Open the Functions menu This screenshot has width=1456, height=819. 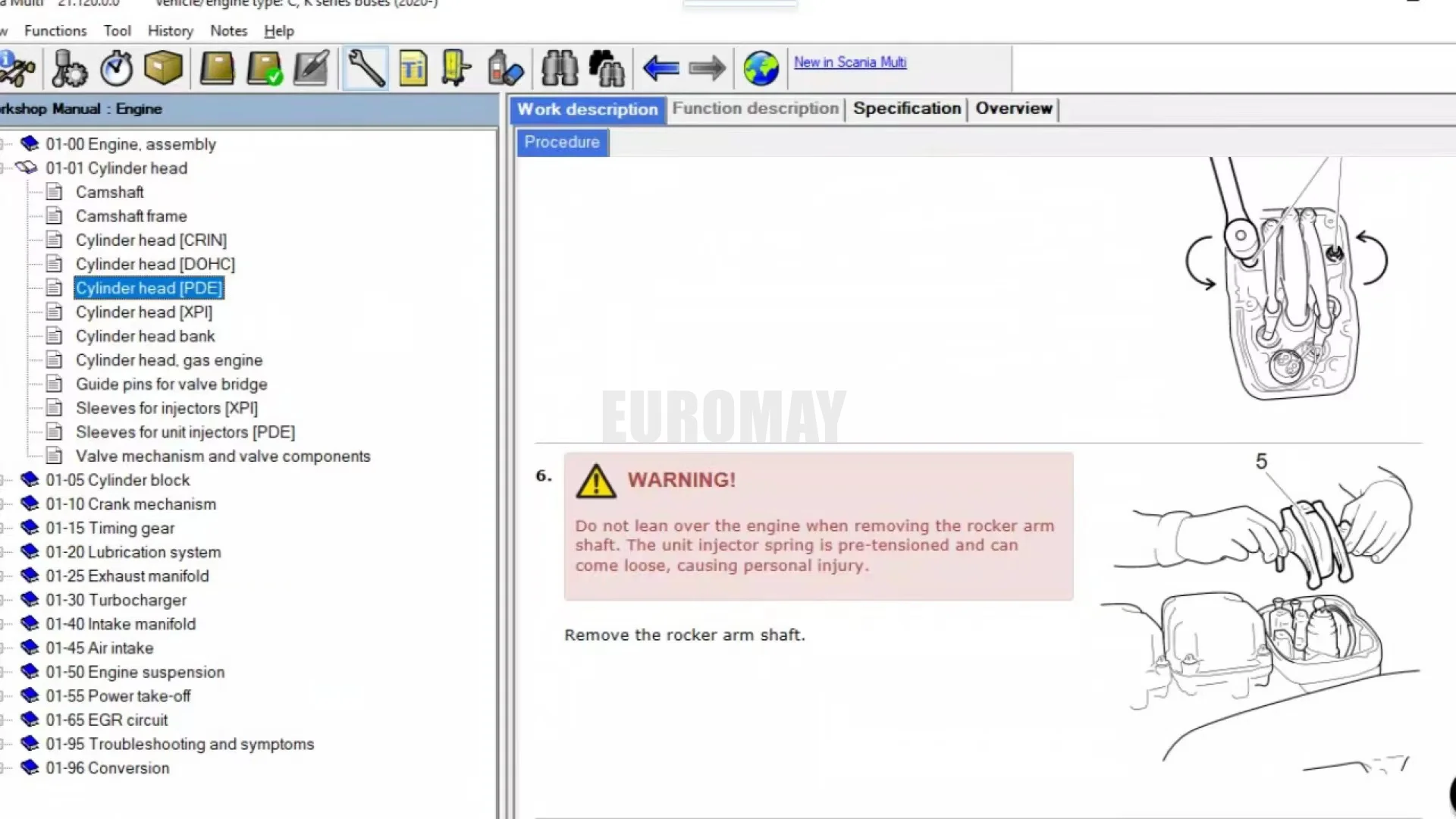pyautogui.click(x=55, y=30)
